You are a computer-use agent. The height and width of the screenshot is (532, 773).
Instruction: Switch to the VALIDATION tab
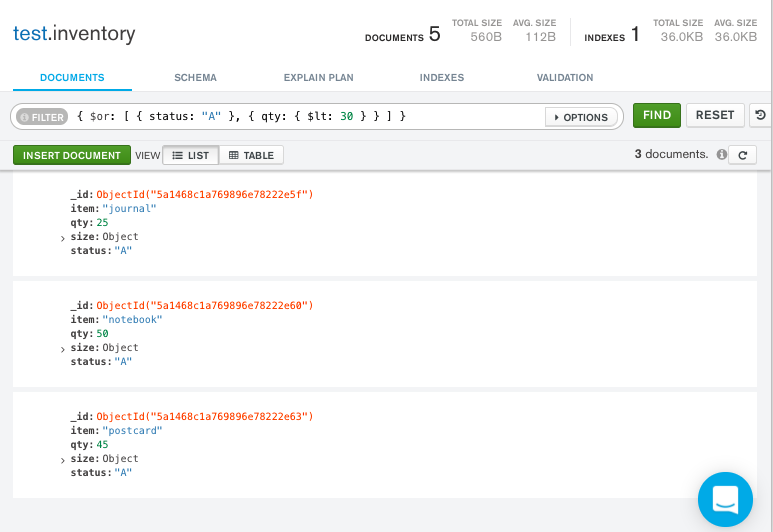(x=564, y=77)
